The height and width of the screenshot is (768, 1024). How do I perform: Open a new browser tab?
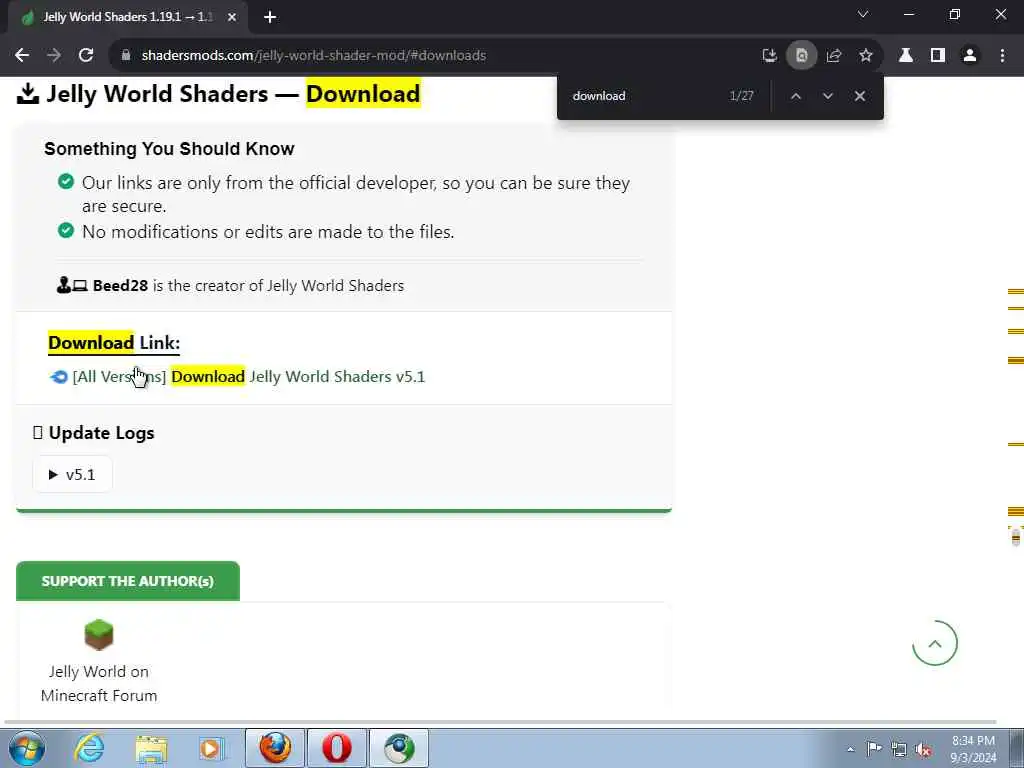pyautogui.click(x=270, y=17)
